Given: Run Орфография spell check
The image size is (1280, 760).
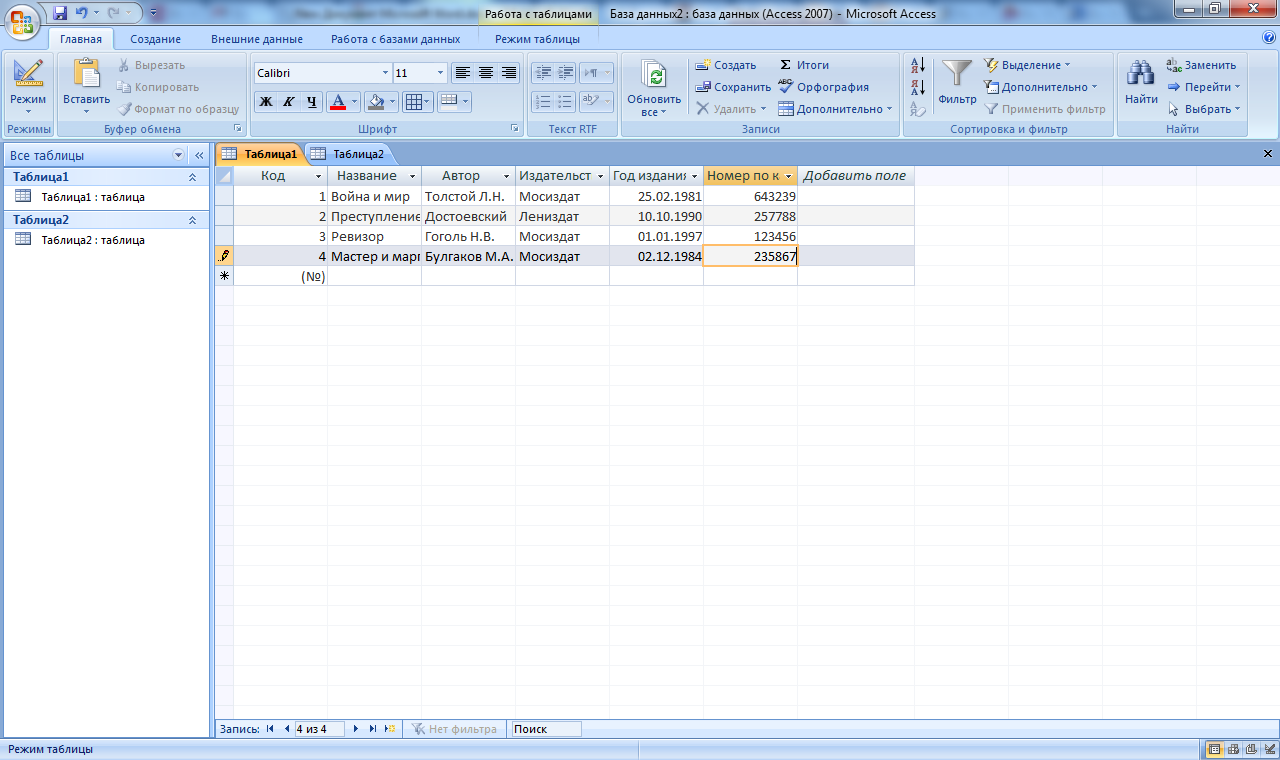Looking at the screenshot, I should 824,87.
